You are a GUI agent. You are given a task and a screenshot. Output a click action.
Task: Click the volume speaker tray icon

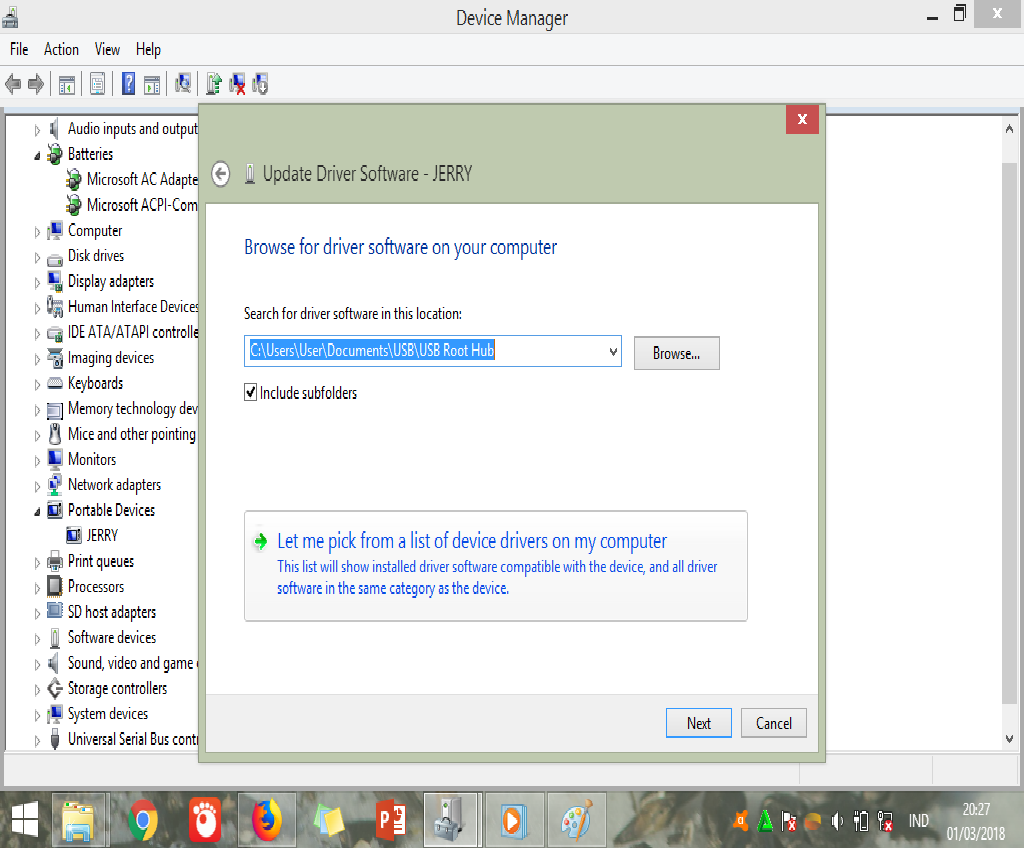tap(837, 821)
